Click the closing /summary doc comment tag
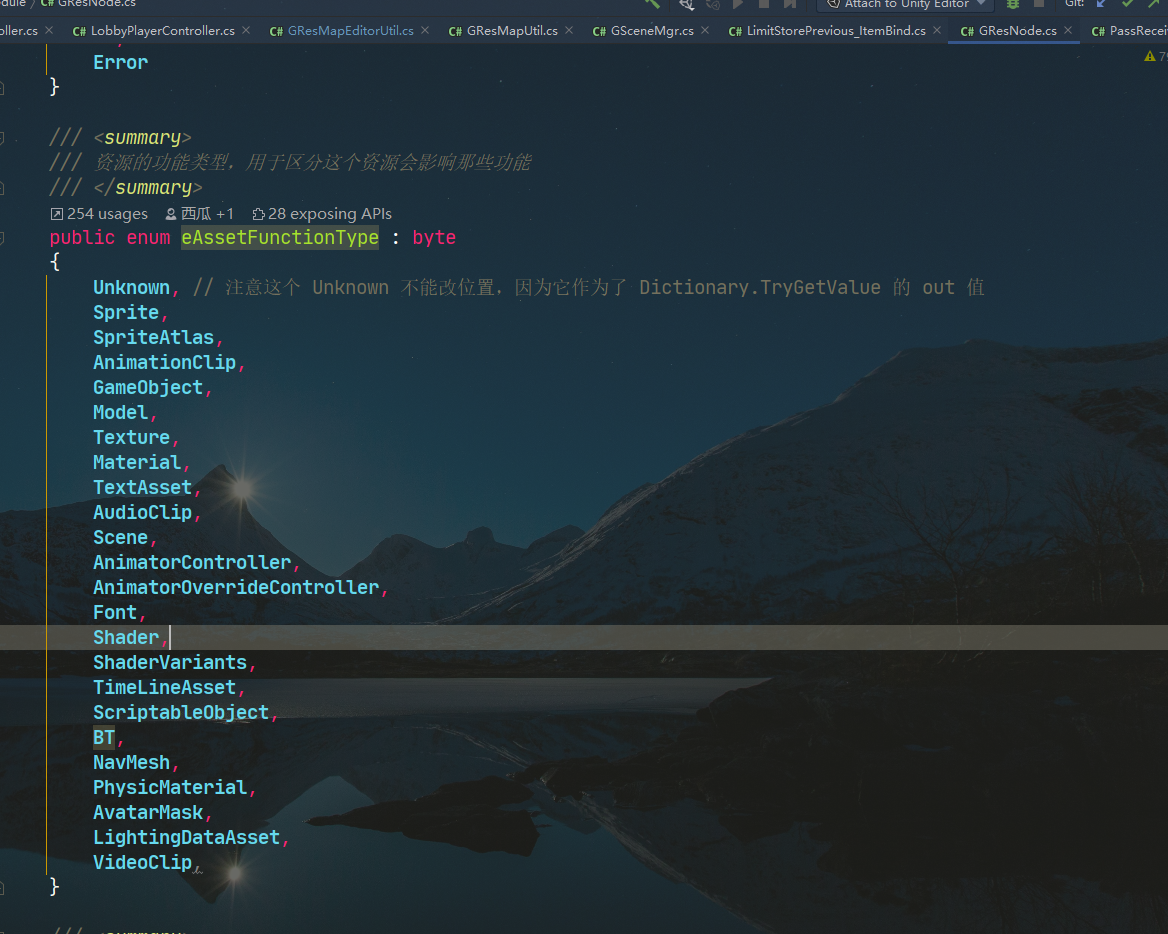Viewport: 1168px width, 934px height. pos(147,188)
